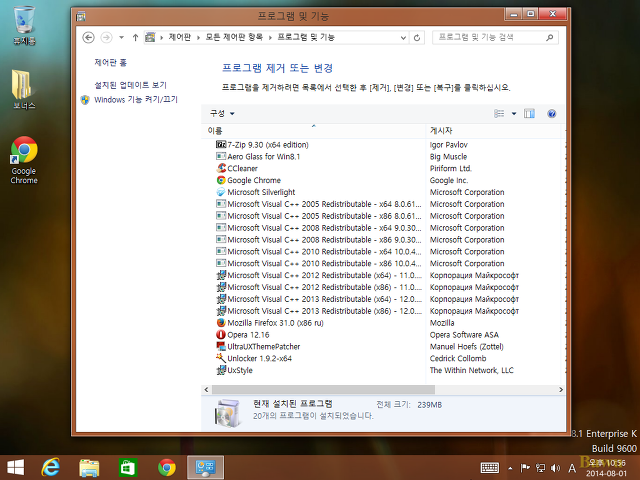Image resolution: width=640 pixels, height=480 pixels.
Task: Open the touch keyboard tray icon
Action: (x=490, y=468)
